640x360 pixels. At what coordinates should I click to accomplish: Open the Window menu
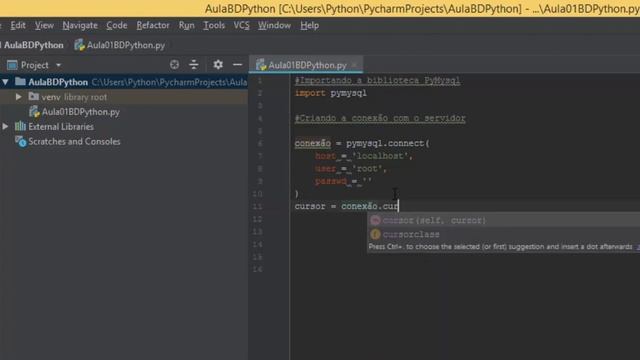[274, 25]
